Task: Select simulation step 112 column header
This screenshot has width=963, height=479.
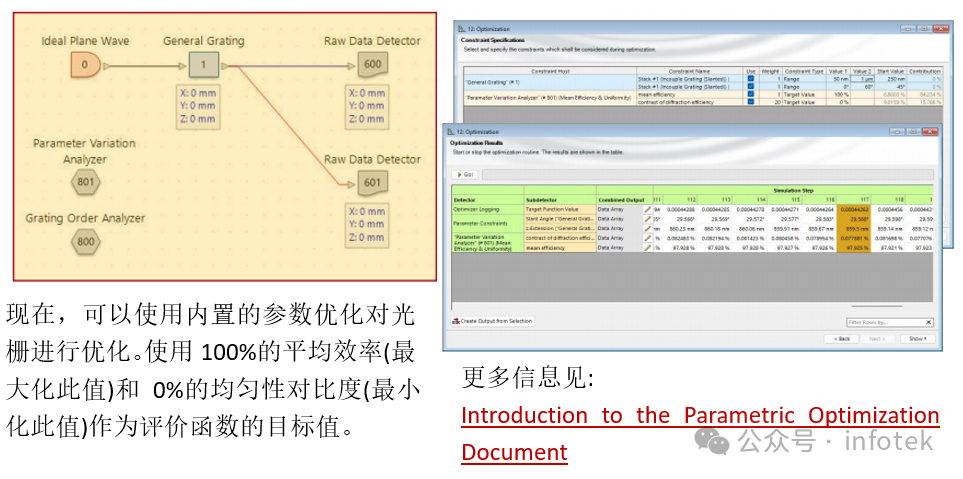Action: point(680,200)
